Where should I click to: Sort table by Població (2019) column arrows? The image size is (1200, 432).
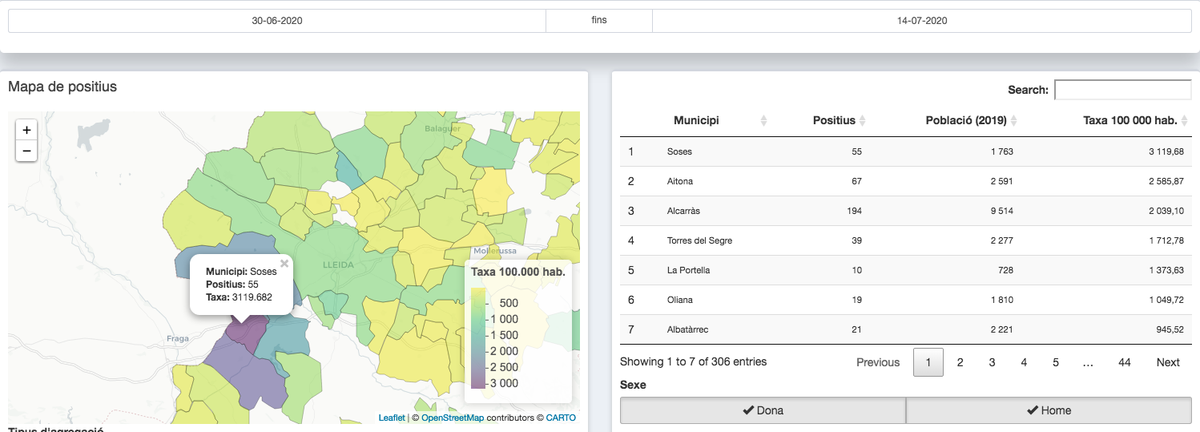(1014, 121)
